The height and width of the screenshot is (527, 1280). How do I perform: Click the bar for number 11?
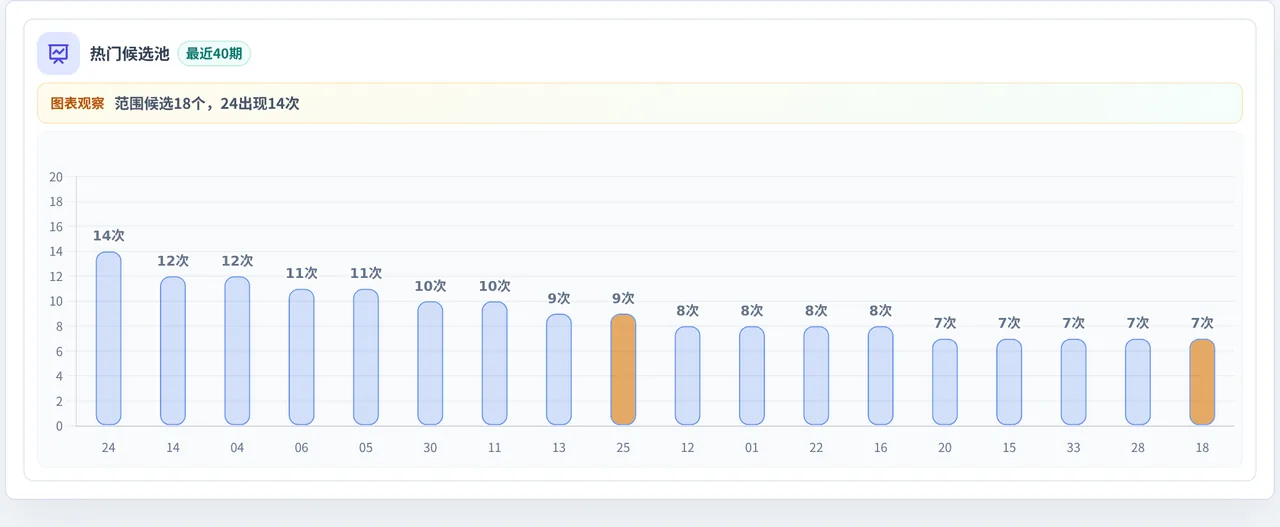494,363
